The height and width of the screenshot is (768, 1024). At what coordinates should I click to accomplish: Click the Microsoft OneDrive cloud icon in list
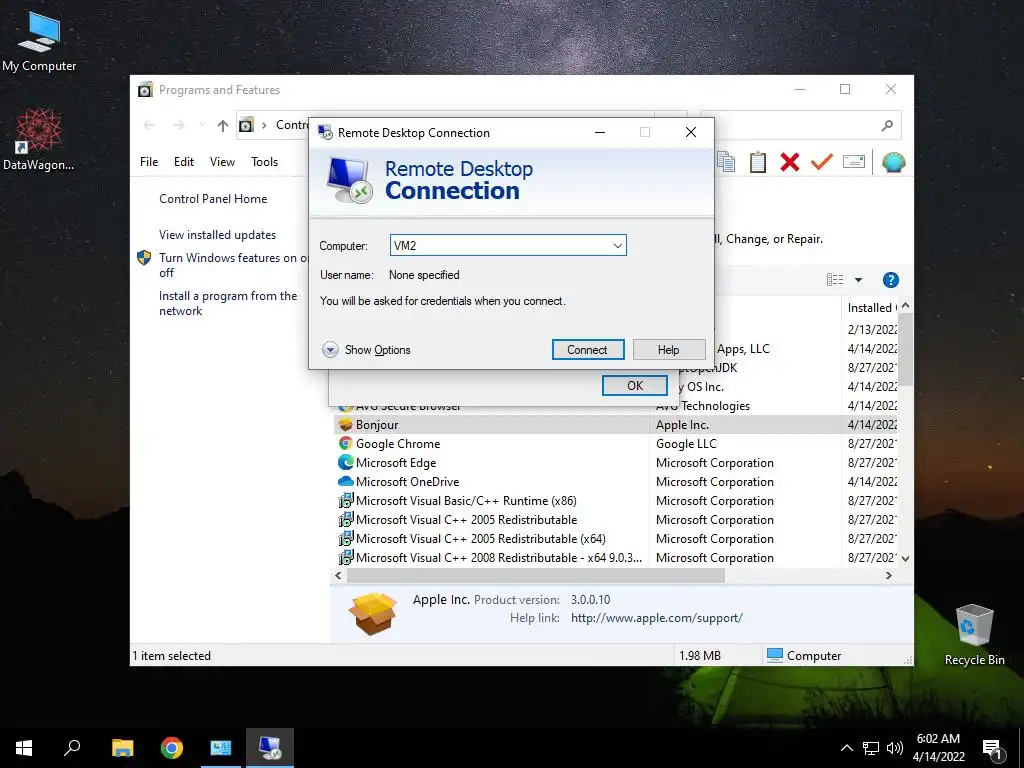pyautogui.click(x=345, y=481)
